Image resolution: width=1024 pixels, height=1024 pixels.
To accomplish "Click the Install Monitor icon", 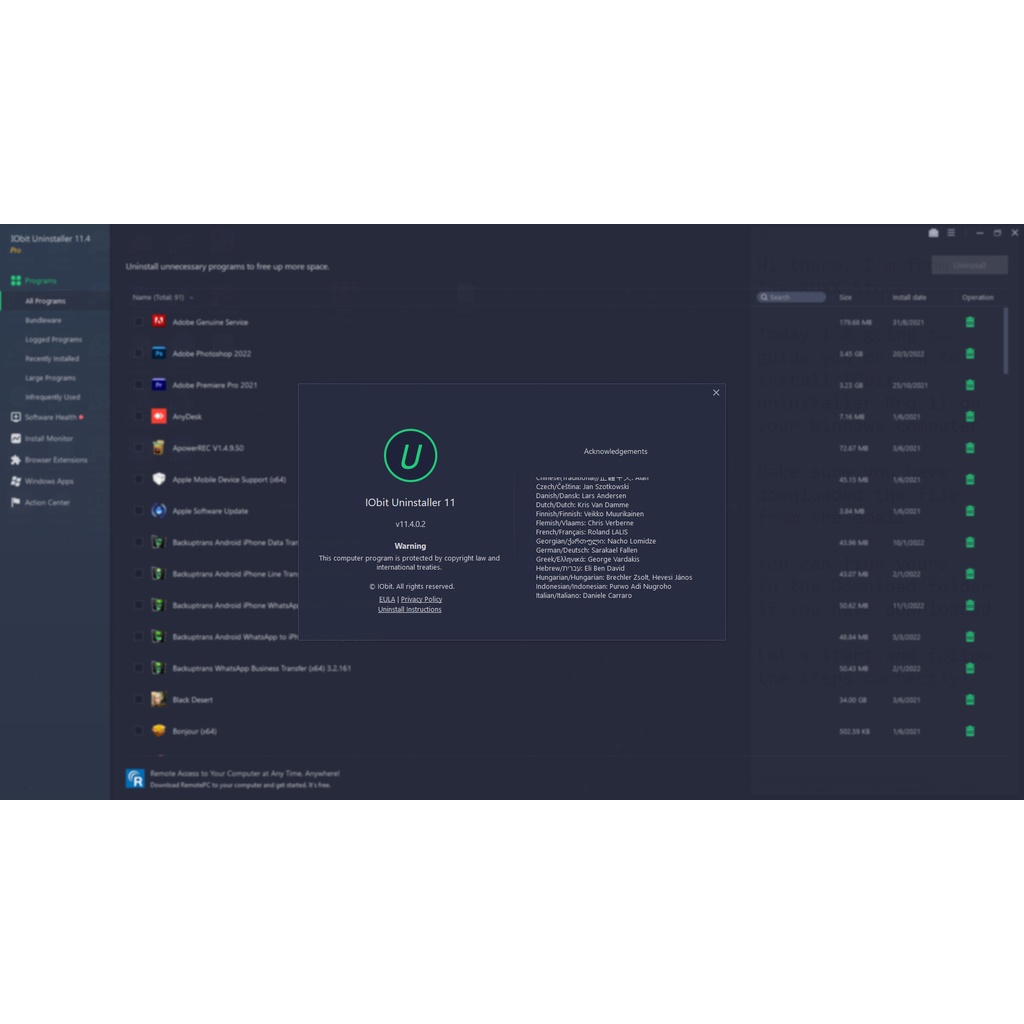I will coord(16,438).
